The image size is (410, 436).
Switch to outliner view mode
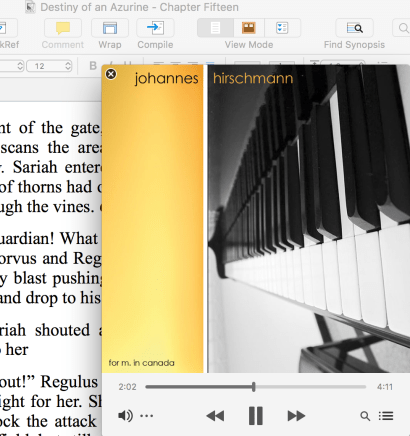pyautogui.click(x=282, y=28)
